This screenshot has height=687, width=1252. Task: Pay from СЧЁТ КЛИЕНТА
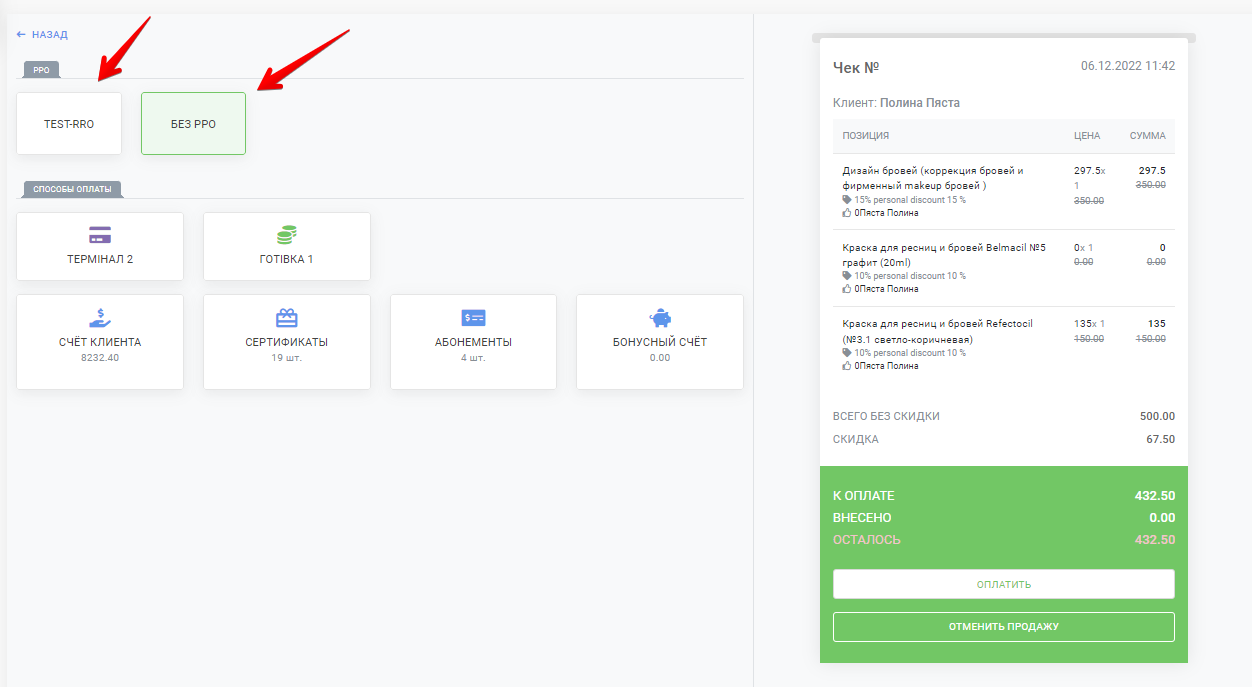click(100, 341)
